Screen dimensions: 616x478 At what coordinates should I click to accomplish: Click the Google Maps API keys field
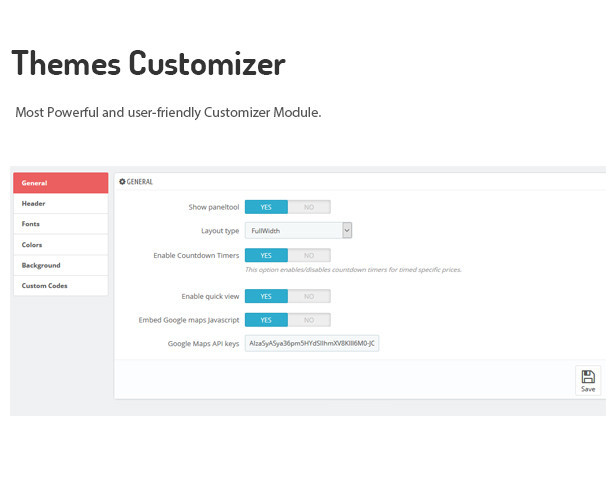pos(312,343)
